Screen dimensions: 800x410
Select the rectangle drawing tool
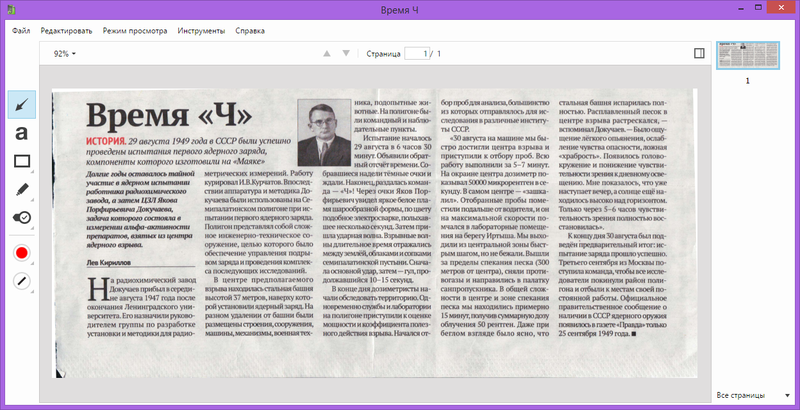[x=21, y=161]
